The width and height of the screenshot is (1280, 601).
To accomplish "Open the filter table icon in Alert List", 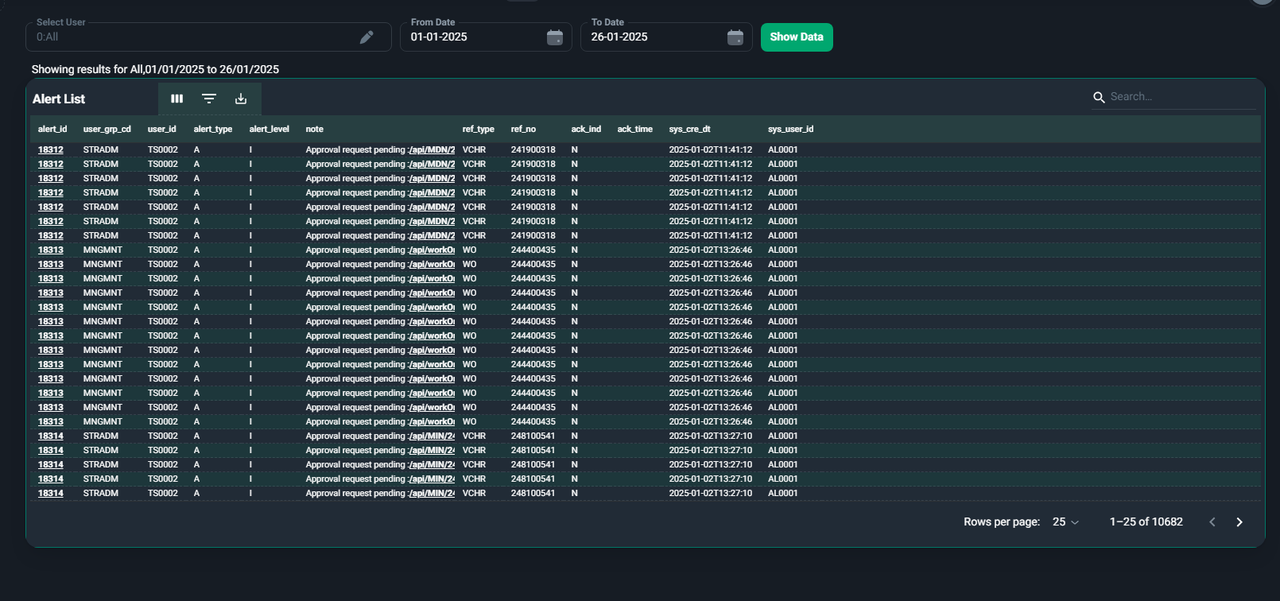I will click(209, 99).
